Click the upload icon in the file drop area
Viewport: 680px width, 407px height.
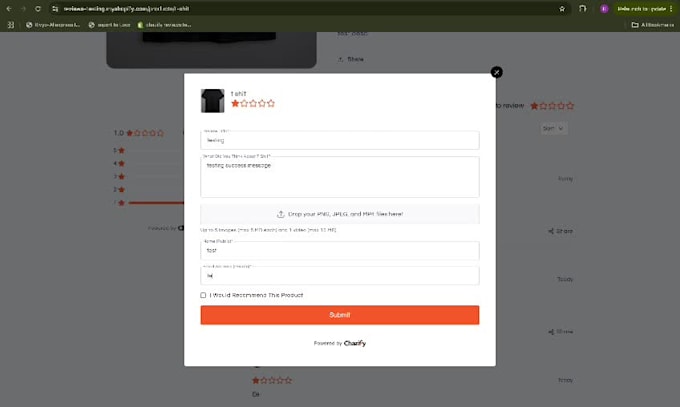pyautogui.click(x=281, y=214)
